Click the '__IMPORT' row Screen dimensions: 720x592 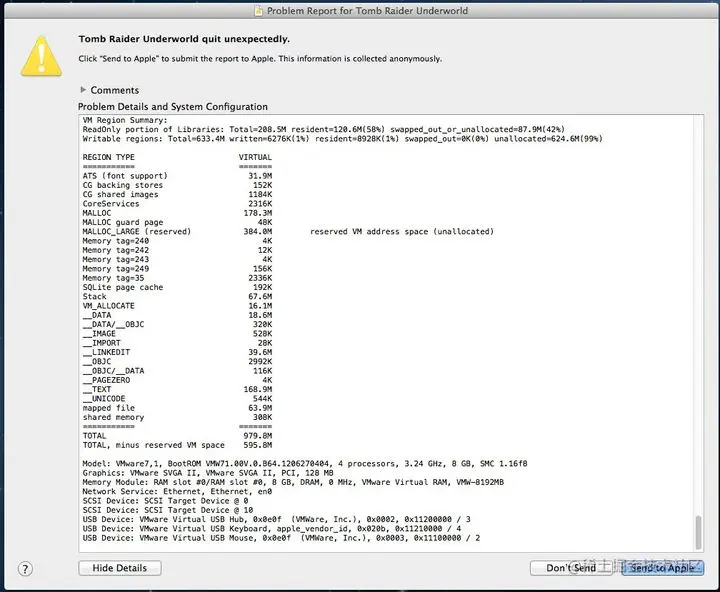[177, 343]
